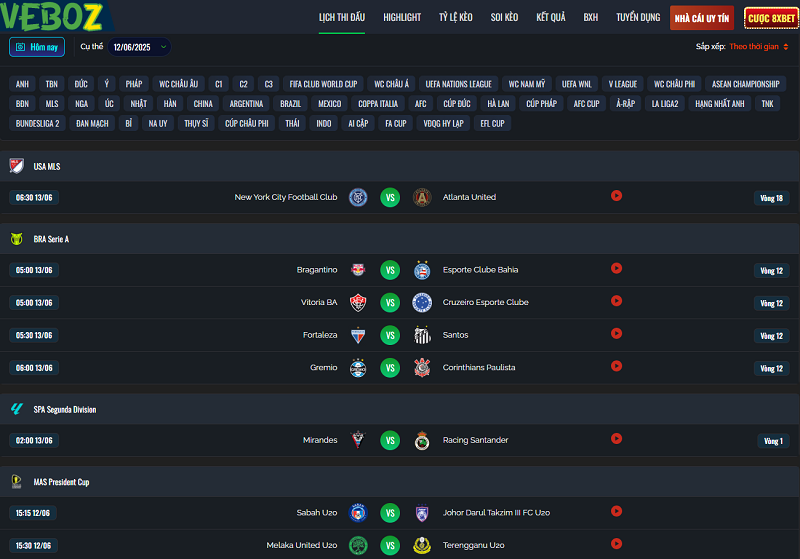The height and width of the screenshot is (559, 800).
Task: Filter by ANH league
Action: pos(22,84)
